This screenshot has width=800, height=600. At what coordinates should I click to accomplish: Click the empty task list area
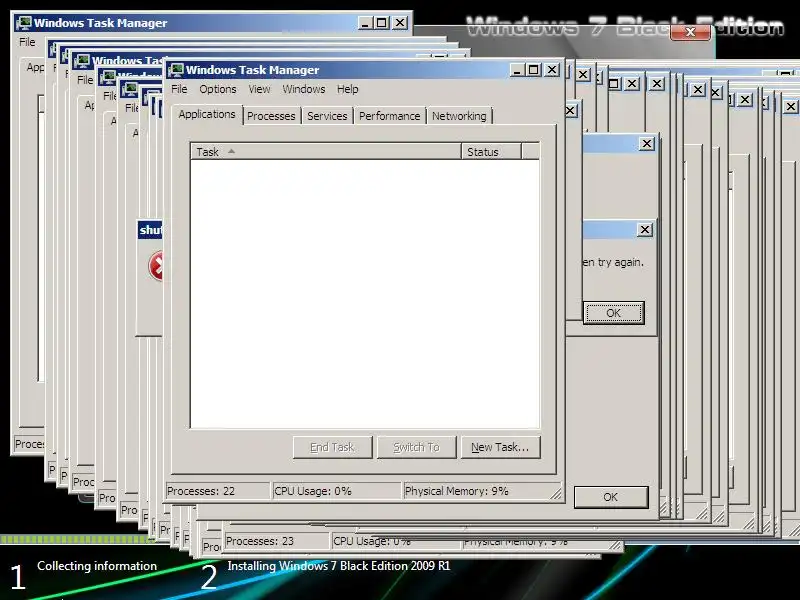[x=365, y=294]
